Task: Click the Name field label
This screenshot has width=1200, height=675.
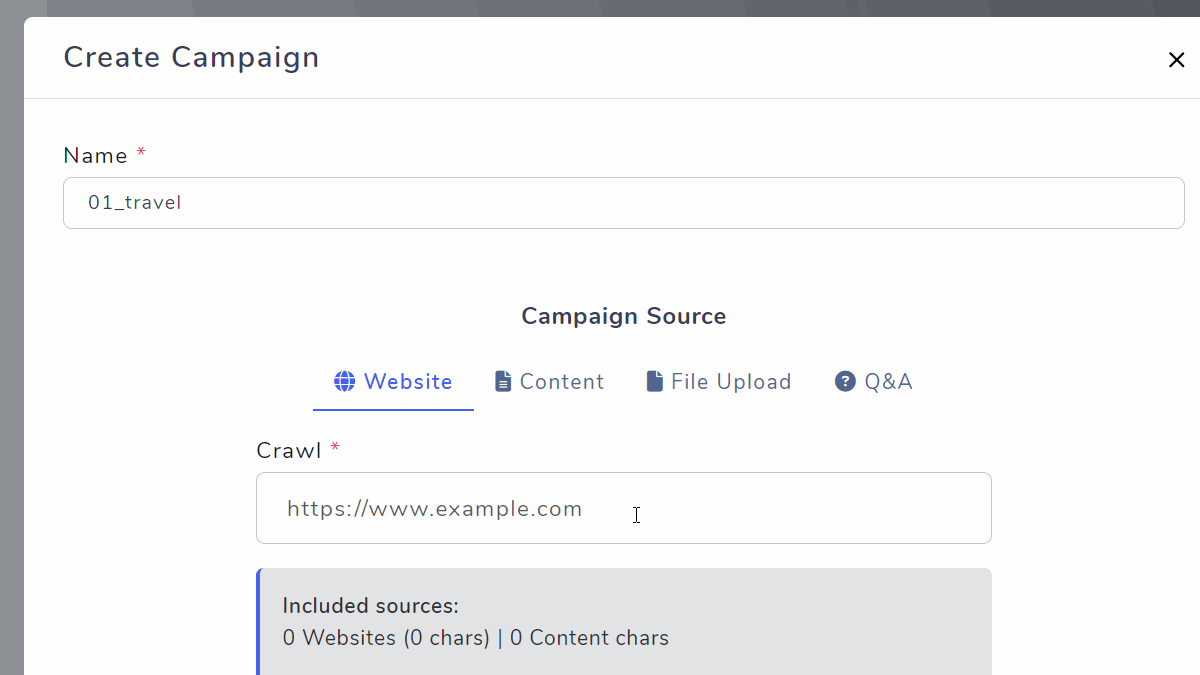Action: click(95, 156)
